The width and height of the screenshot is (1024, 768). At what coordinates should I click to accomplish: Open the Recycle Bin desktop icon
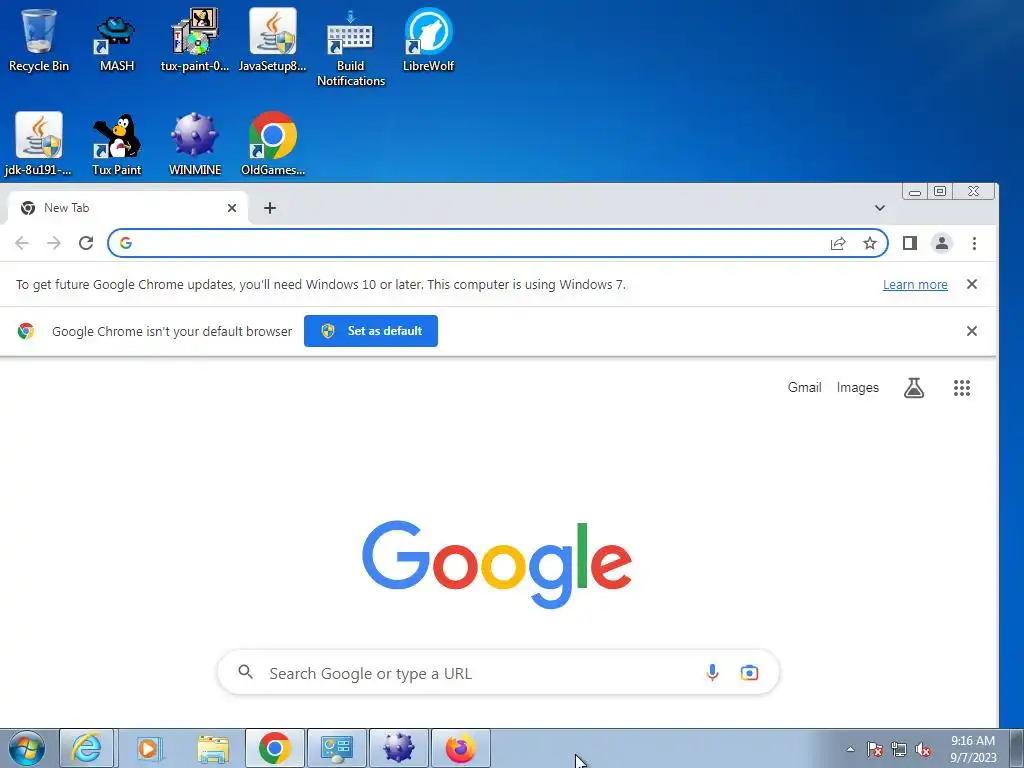[x=39, y=40]
